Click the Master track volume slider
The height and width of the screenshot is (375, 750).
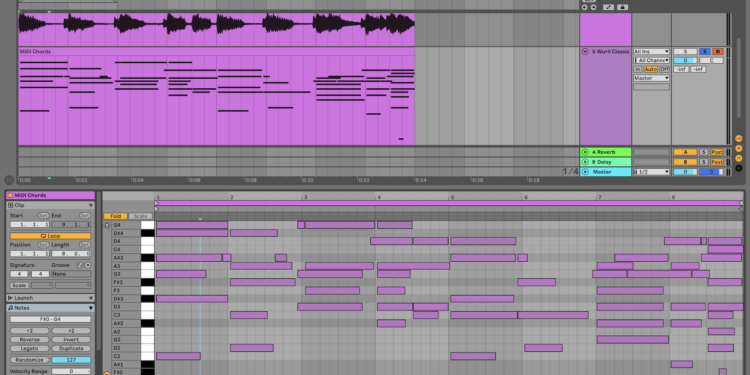pyautogui.click(x=685, y=172)
